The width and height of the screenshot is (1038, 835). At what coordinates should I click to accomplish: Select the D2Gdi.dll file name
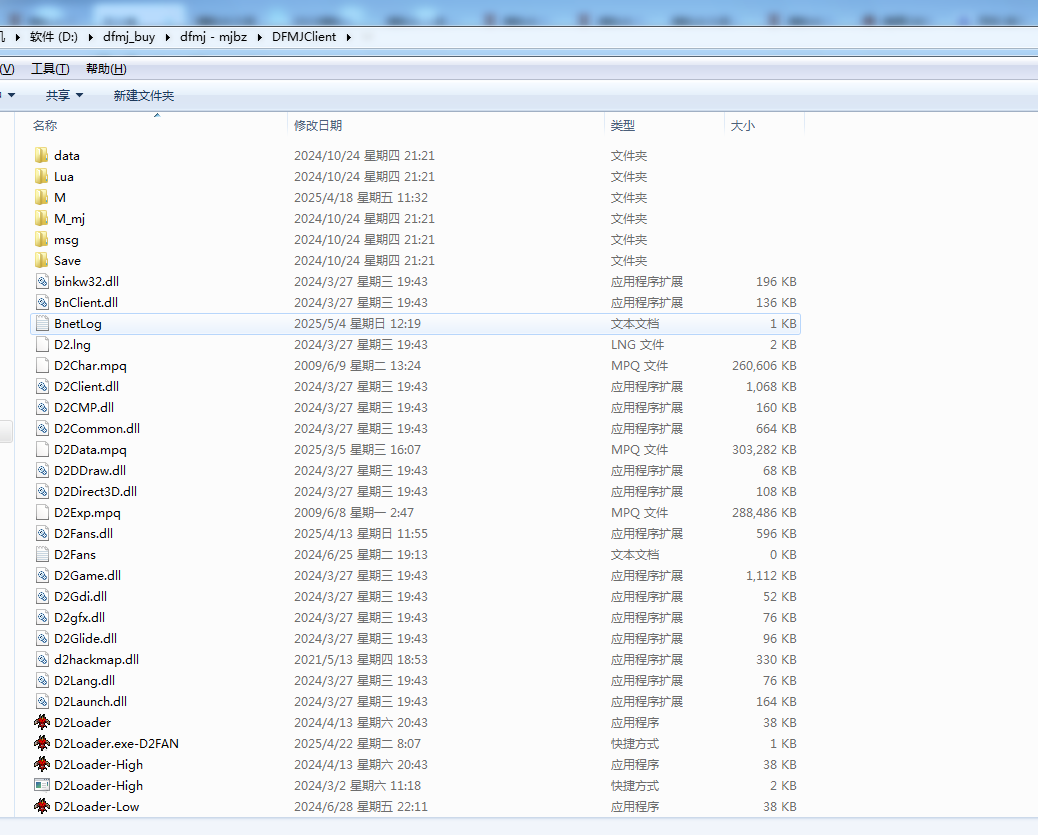[x=81, y=597]
